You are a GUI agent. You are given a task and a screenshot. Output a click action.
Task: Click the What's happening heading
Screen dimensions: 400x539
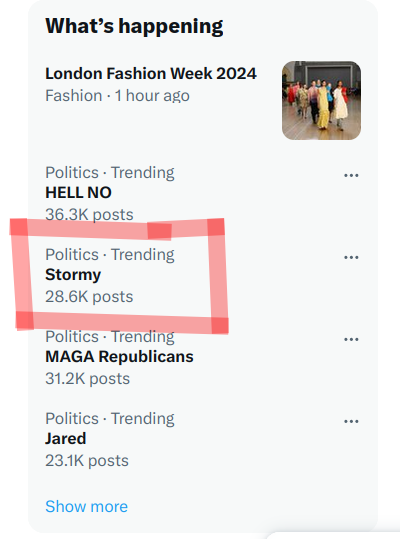pos(134,26)
